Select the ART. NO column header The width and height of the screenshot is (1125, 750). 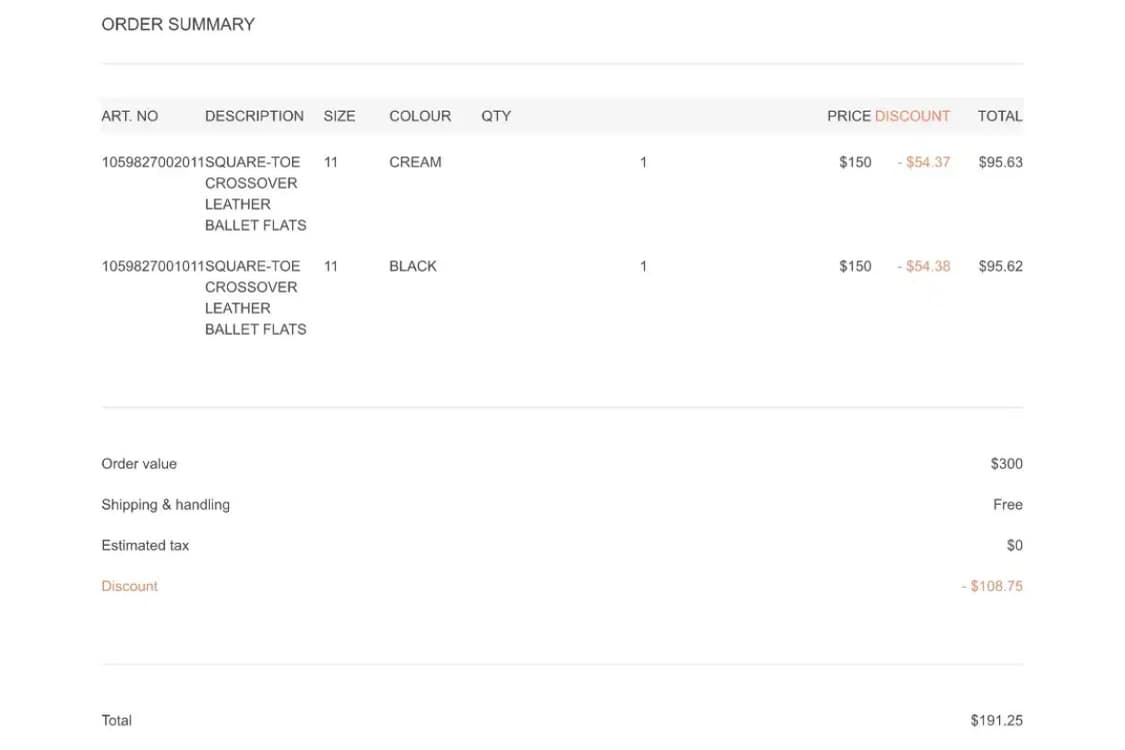point(130,116)
